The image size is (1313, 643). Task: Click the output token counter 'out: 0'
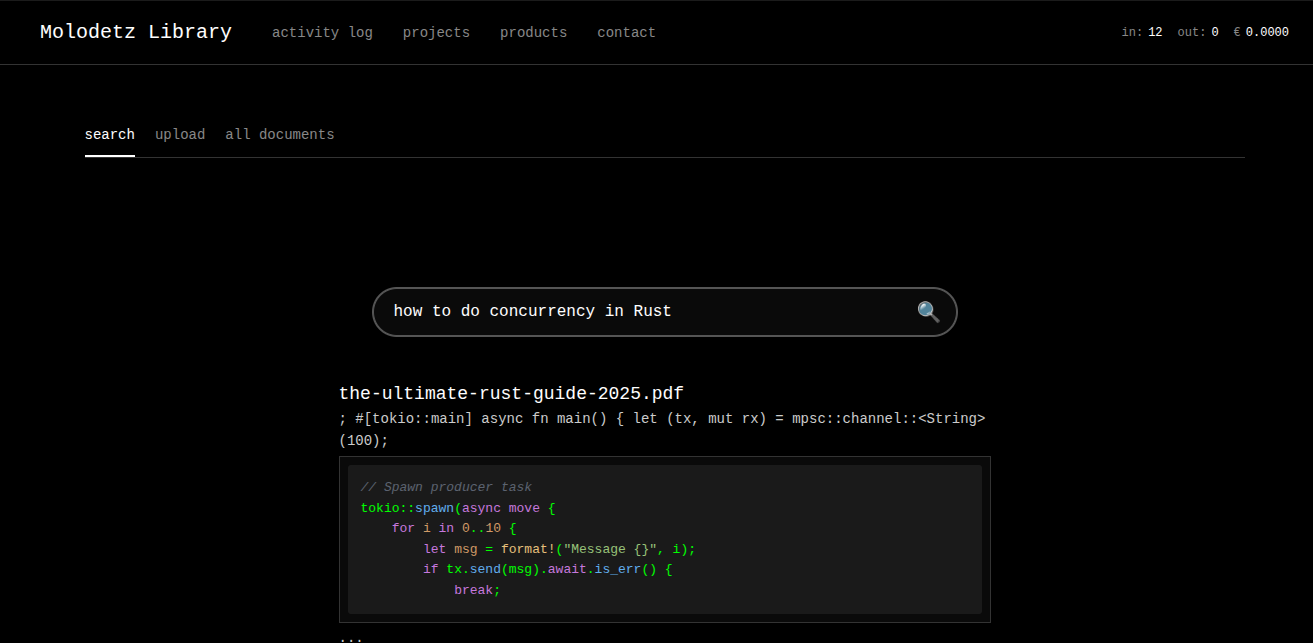coord(1197,32)
